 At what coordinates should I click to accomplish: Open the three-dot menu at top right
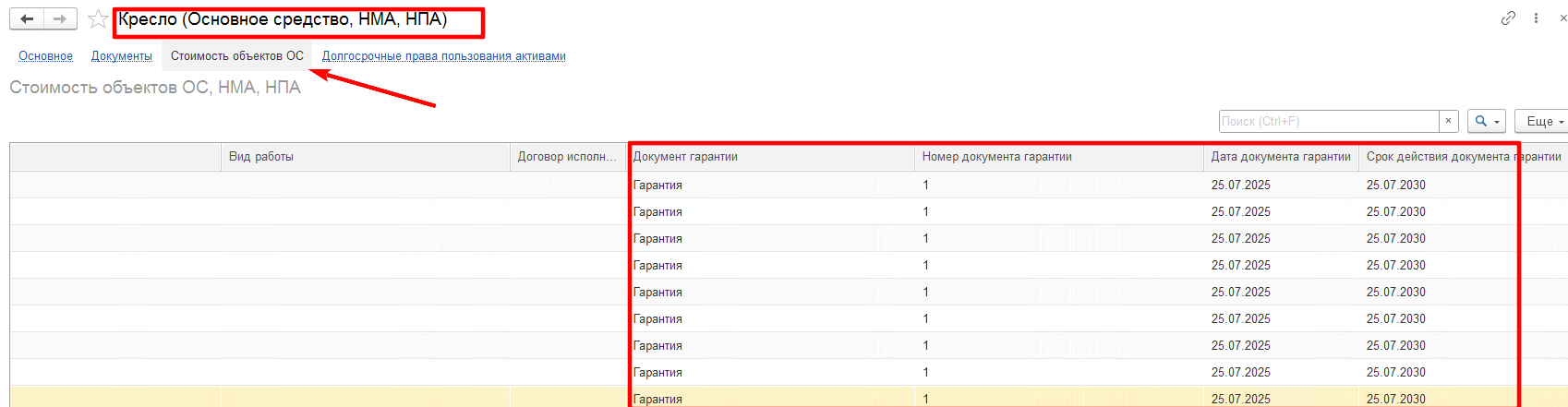(1536, 18)
